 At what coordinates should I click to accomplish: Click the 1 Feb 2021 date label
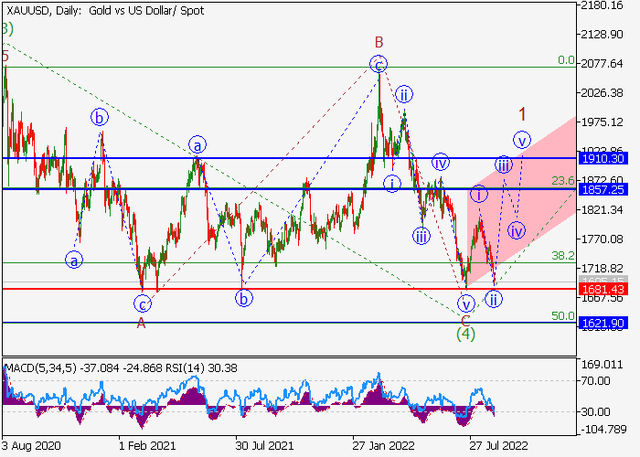tap(147, 446)
